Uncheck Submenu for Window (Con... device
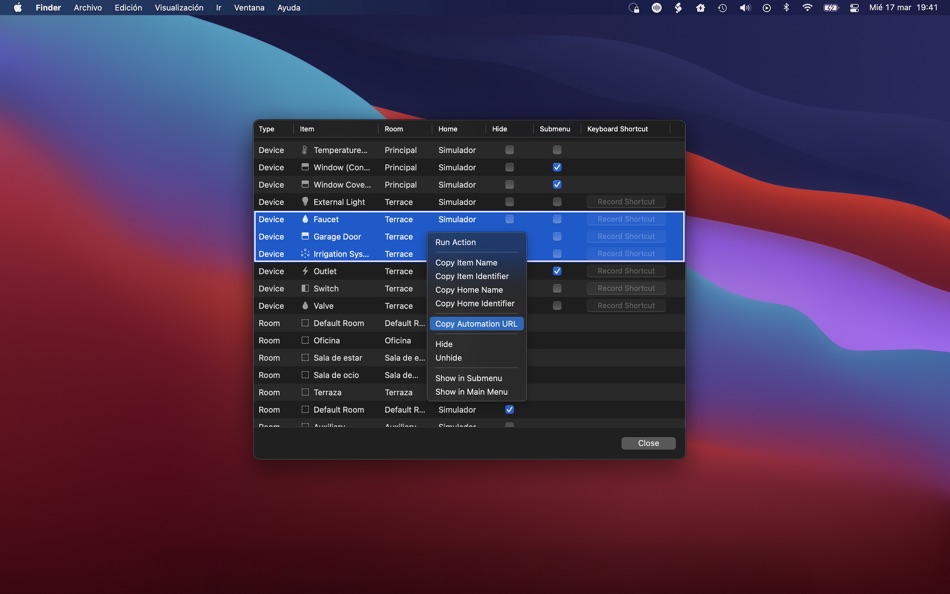This screenshot has height=594, width=950. [557, 167]
